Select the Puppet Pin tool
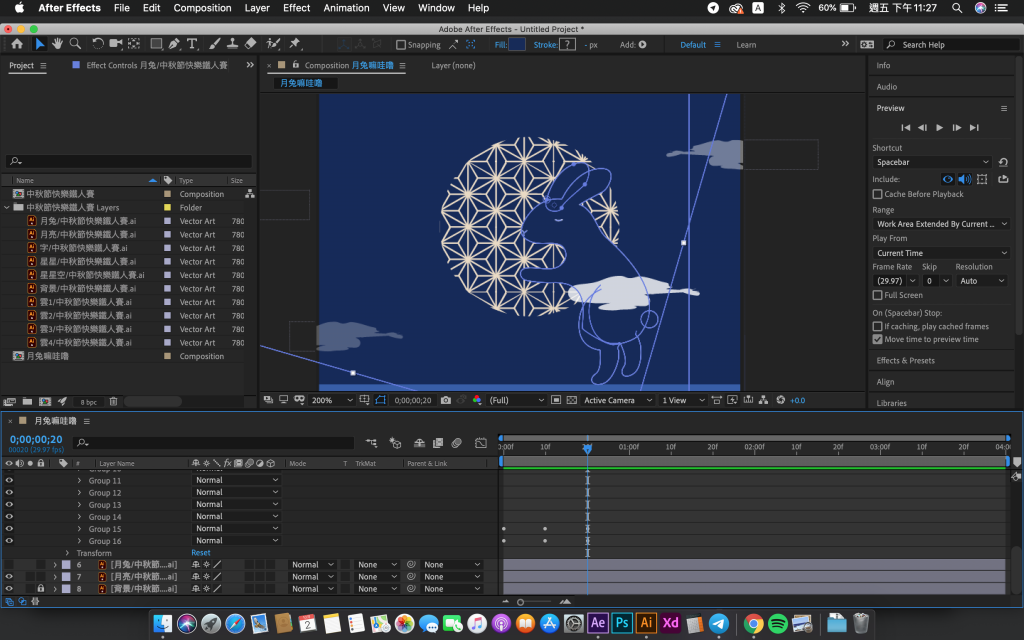1024x640 pixels. point(294,44)
